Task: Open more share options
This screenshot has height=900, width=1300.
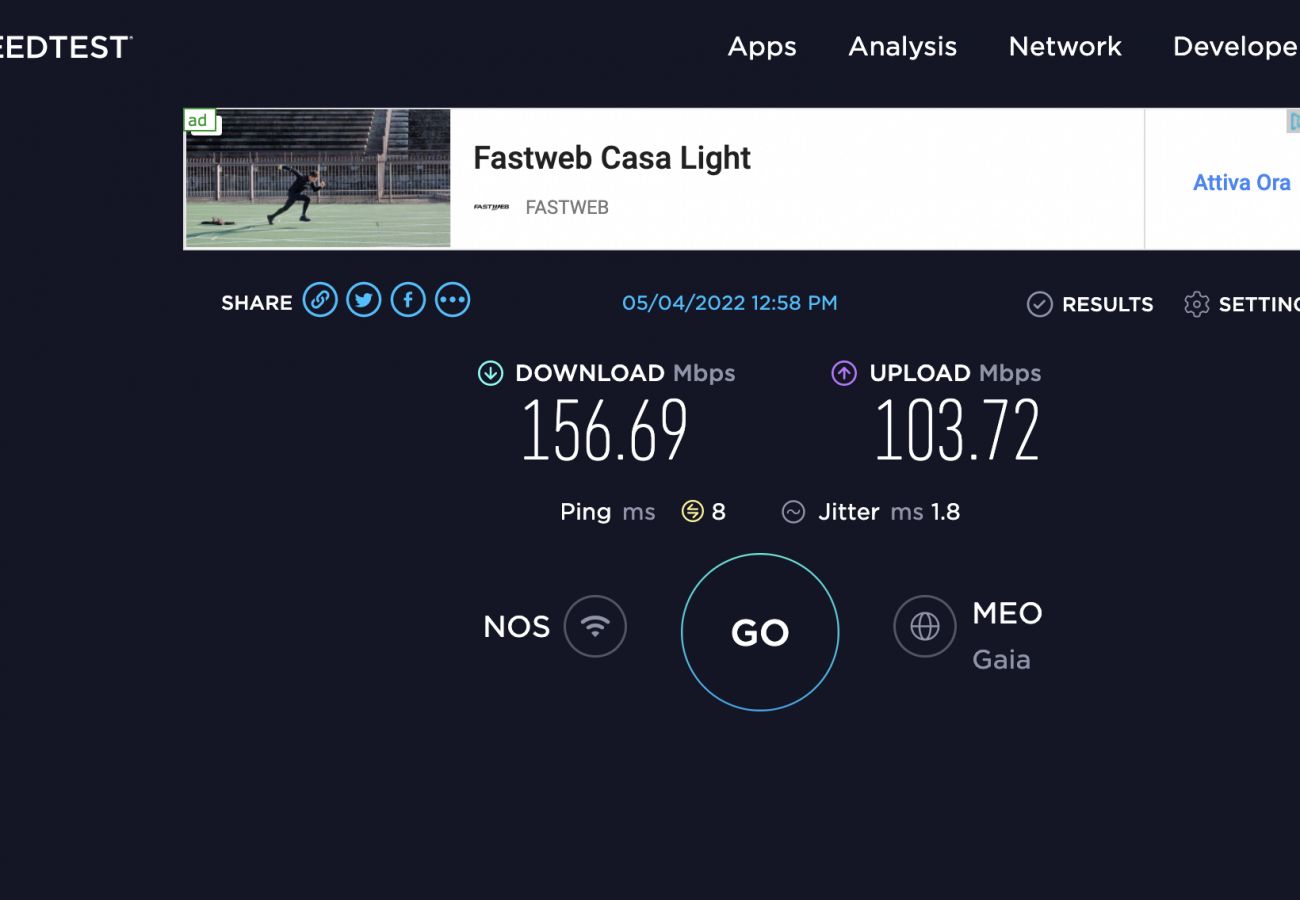Action: (x=452, y=300)
